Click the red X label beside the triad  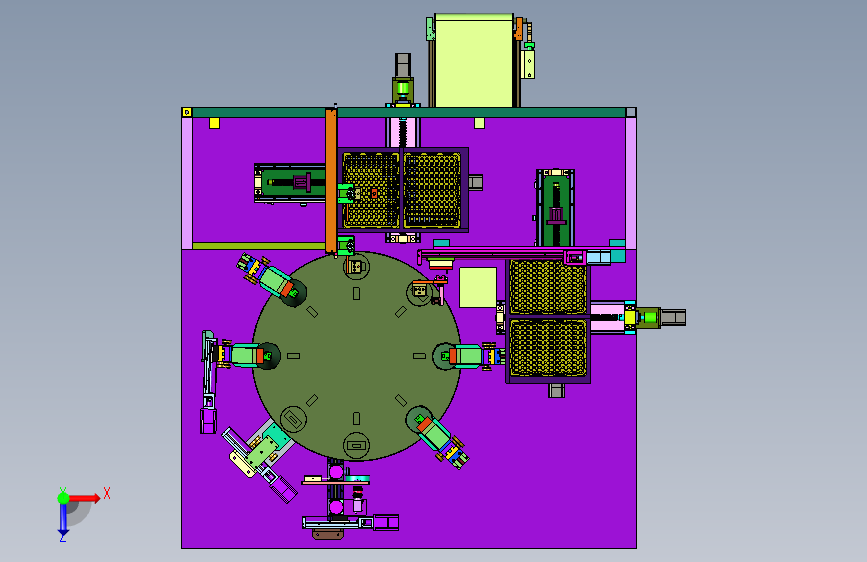[107, 493]
